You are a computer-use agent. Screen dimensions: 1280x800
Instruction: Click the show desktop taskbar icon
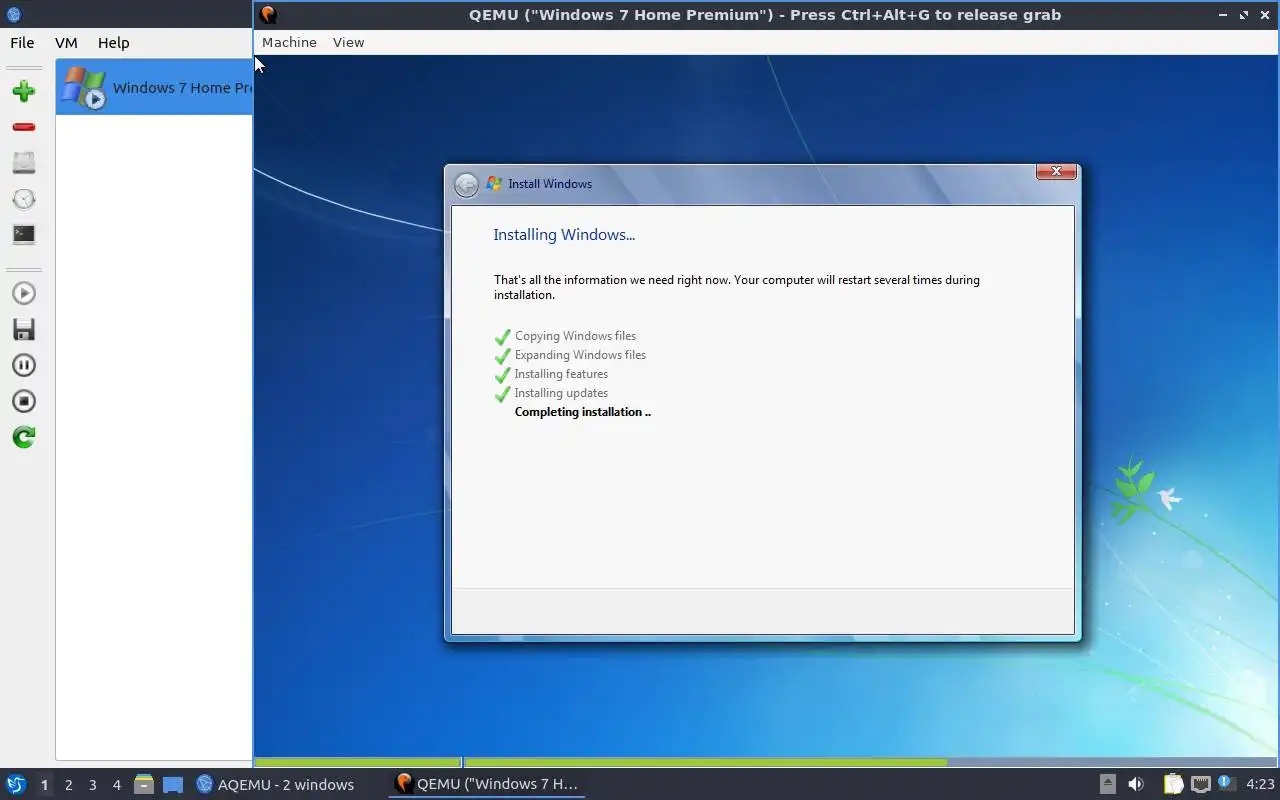173,785
